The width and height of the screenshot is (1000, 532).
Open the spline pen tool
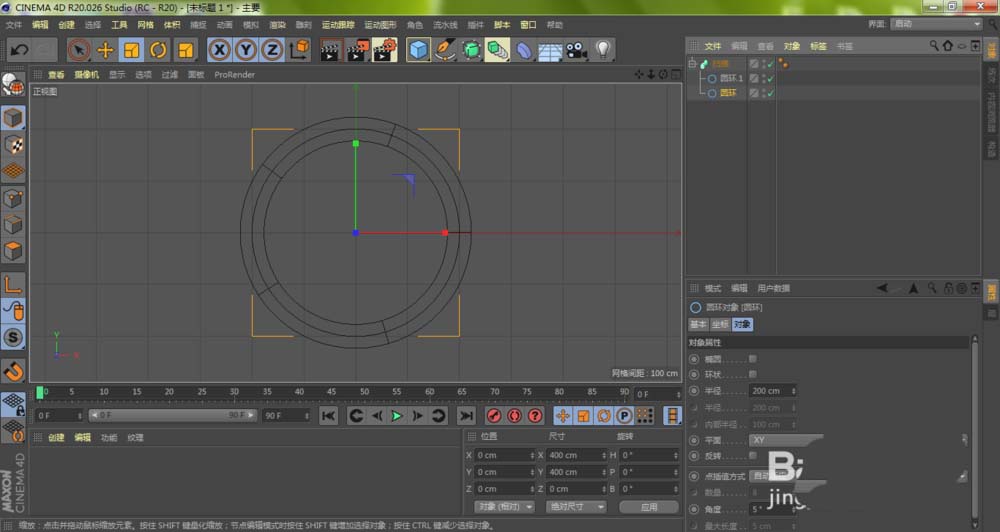click(x=445, y=50)
